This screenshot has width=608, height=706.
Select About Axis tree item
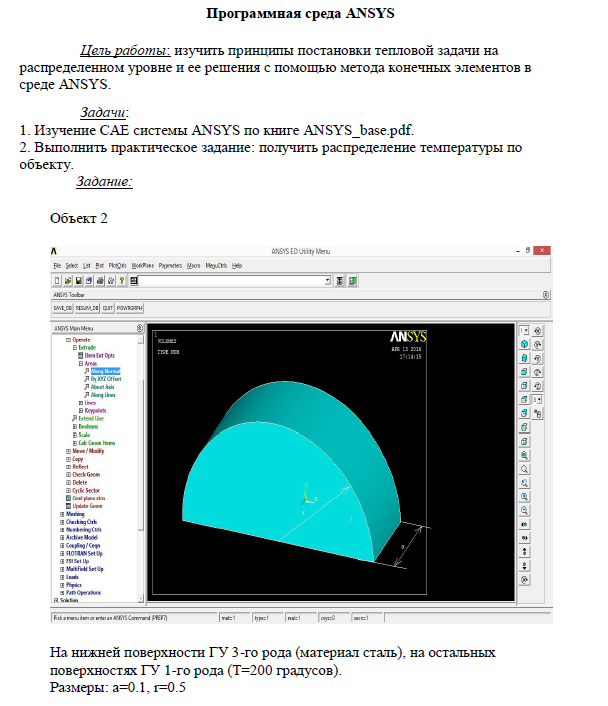(x=102, y=387)
